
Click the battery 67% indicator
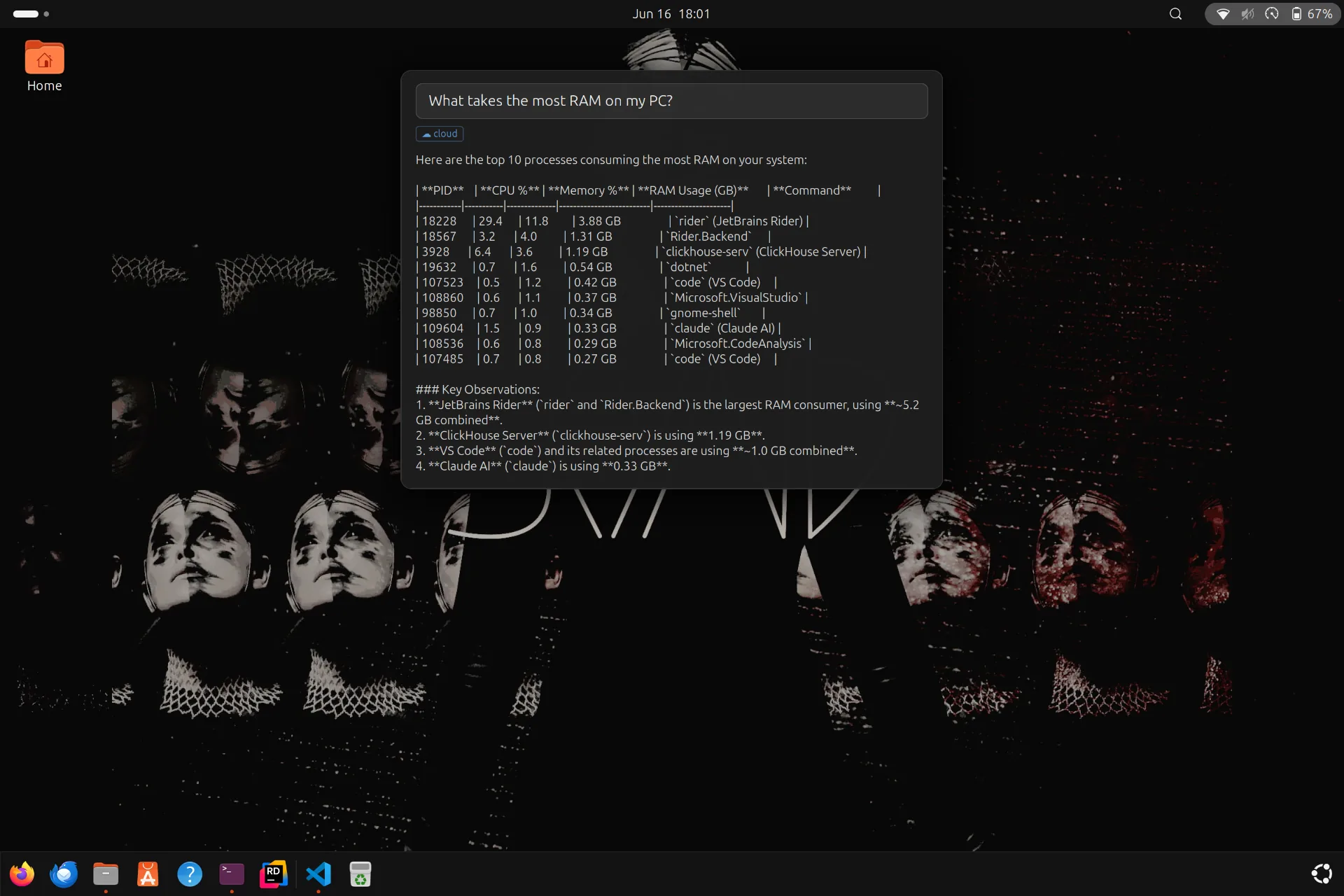click(1312, 14)
